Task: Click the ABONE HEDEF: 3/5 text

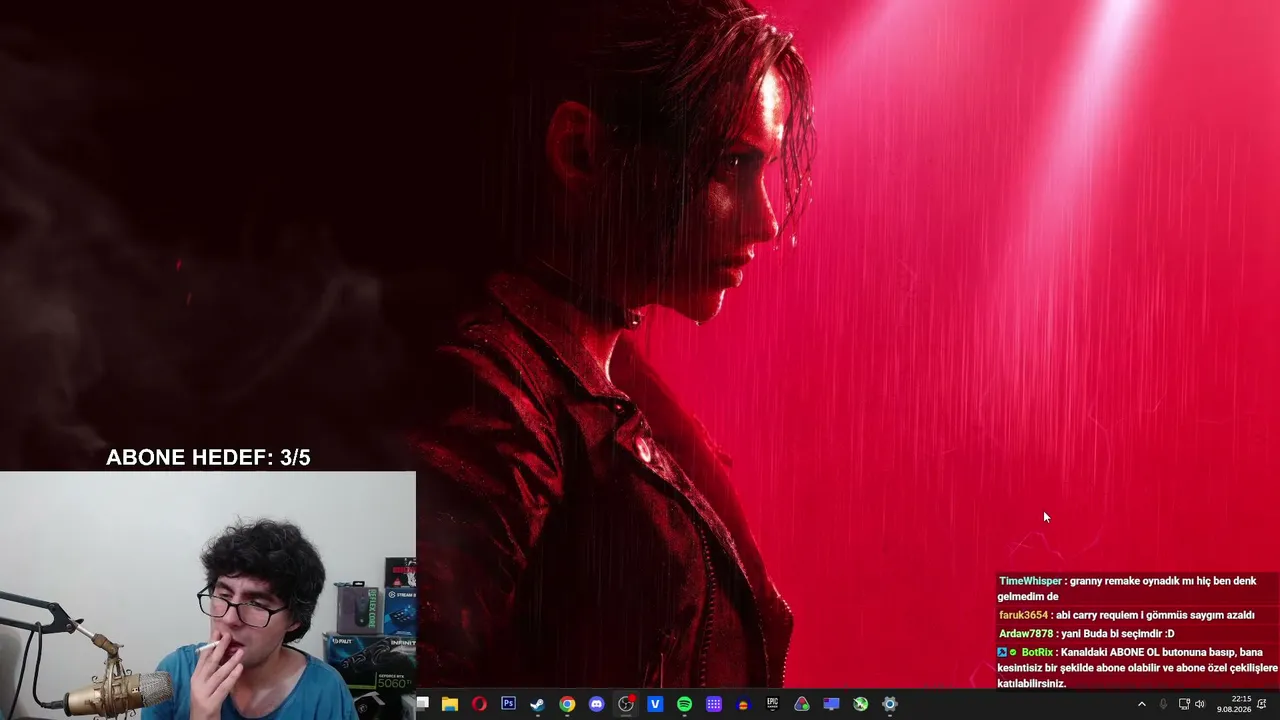Action: tap(208, 458)
